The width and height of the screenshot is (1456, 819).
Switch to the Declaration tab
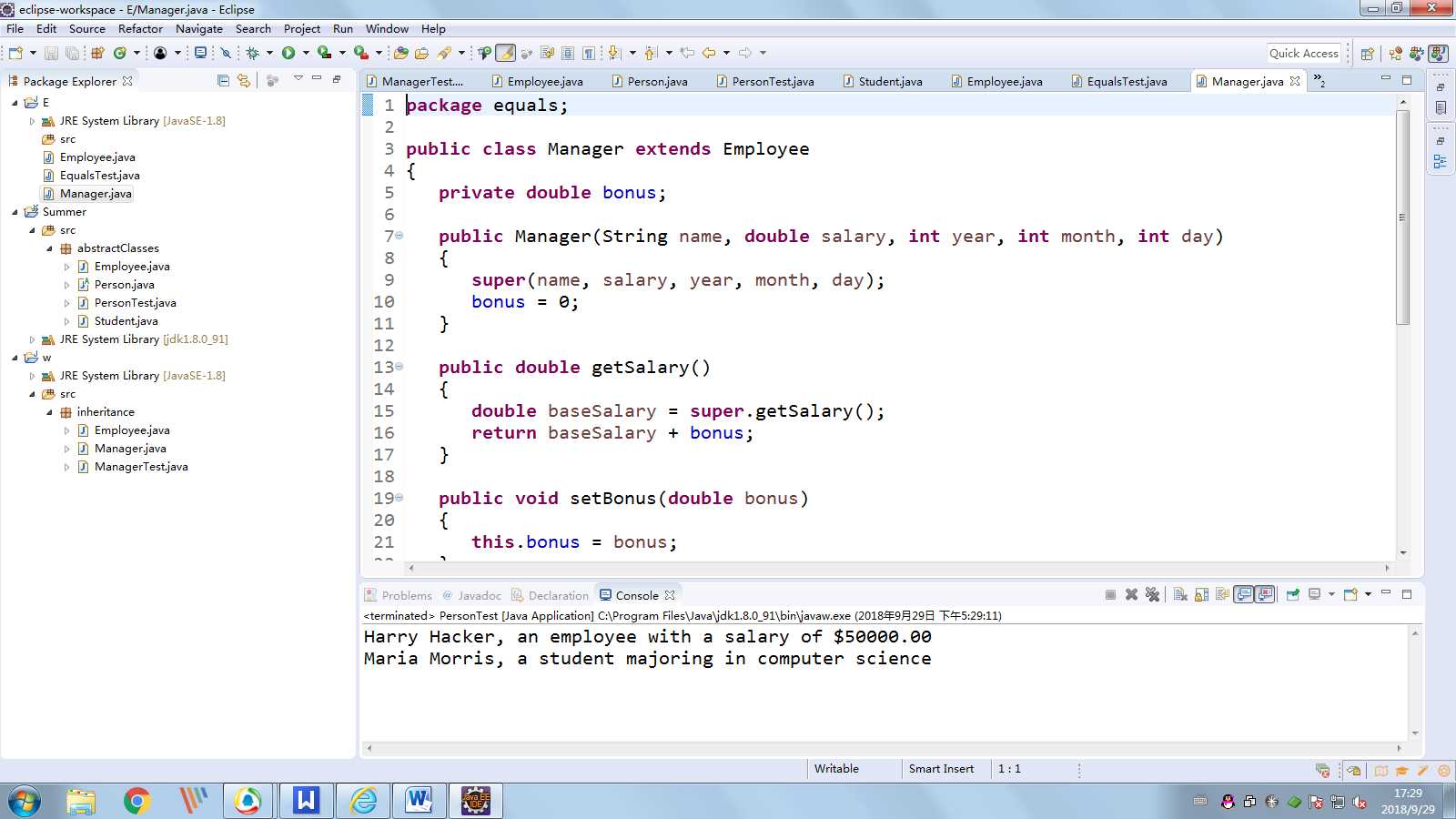tap(551, 595)
